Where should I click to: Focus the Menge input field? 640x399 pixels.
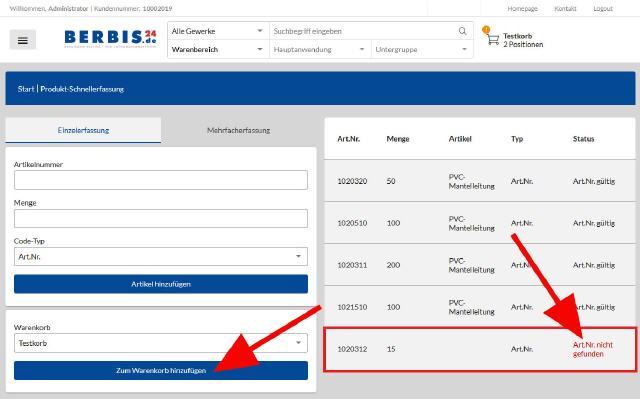click(161, 219)
